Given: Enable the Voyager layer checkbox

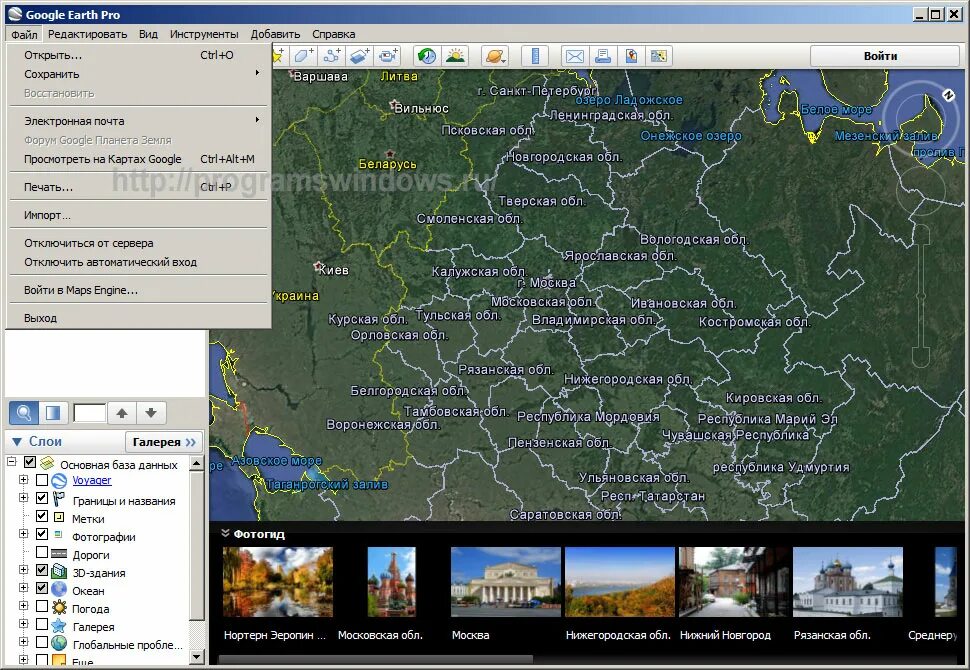Looking at the screenshot, I should [x=41, y=479].
